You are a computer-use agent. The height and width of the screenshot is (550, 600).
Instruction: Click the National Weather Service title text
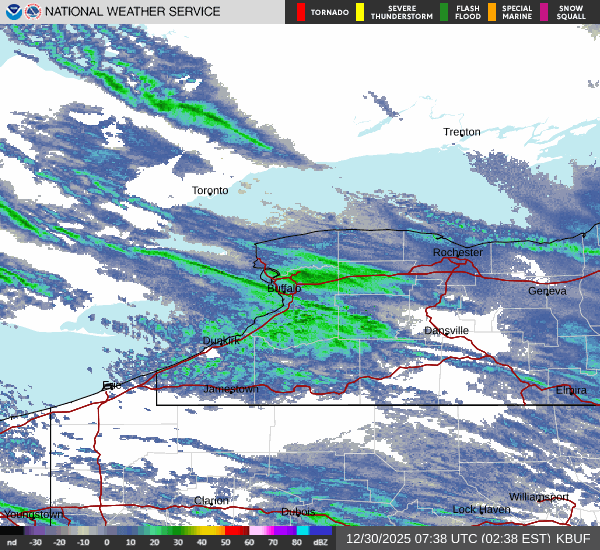tap(133, 12)
